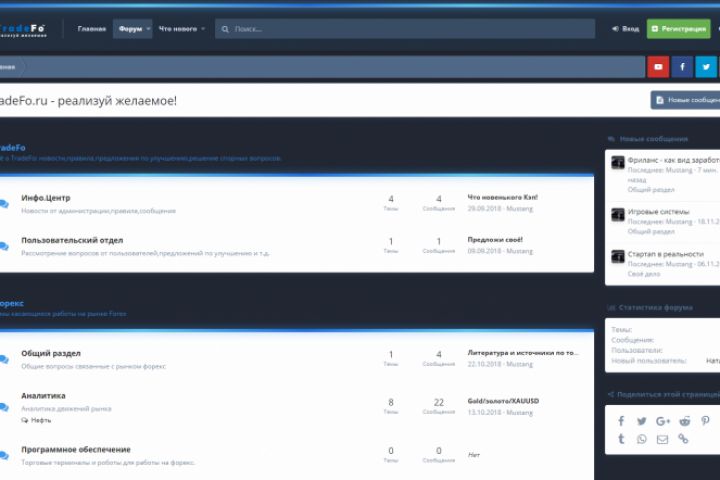Viewport: 720px width, 480px height.
Task: Share page via Reddit icon
Action: click(x=685, y=421)
